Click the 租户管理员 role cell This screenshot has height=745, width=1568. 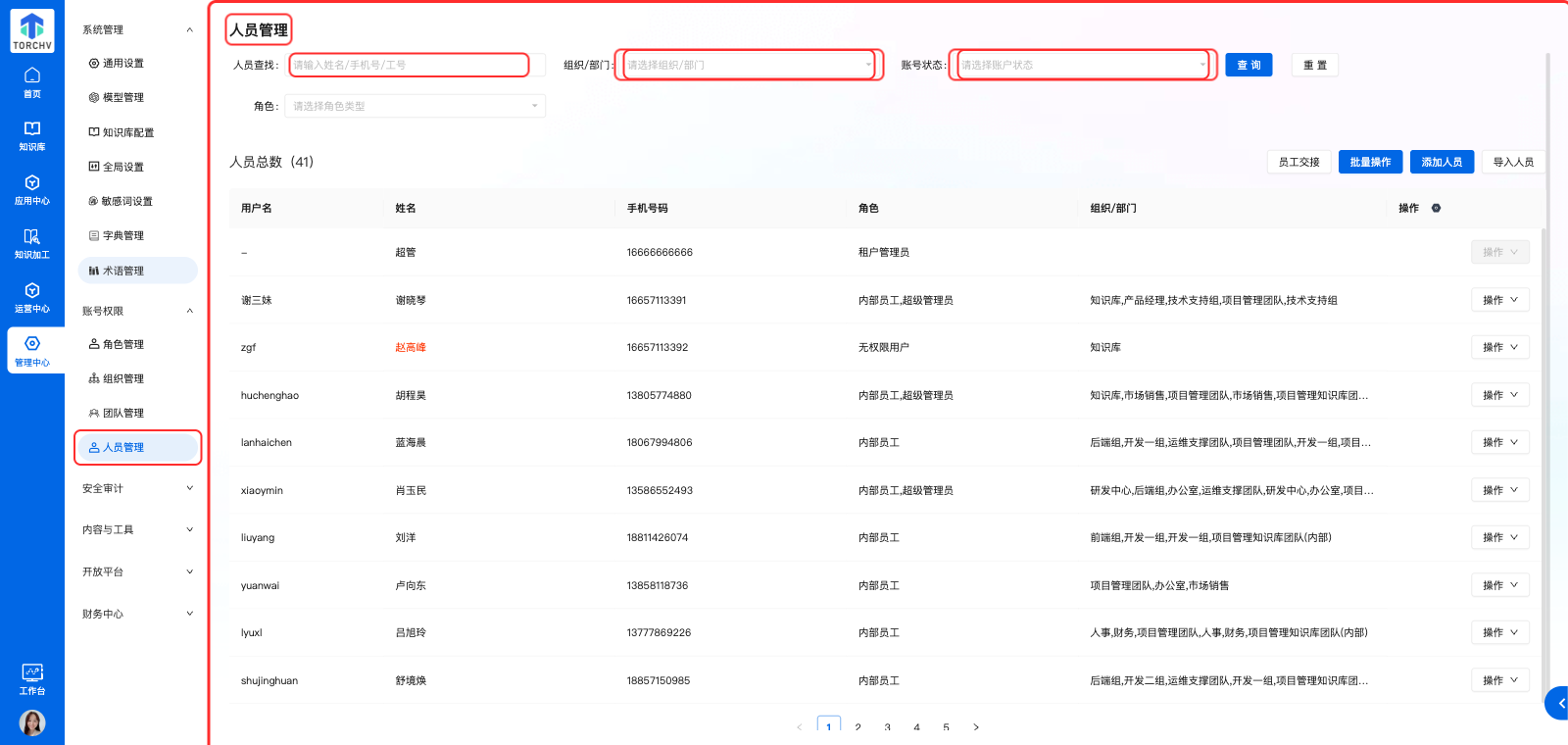pyautogui.click(x=884, y=252)
